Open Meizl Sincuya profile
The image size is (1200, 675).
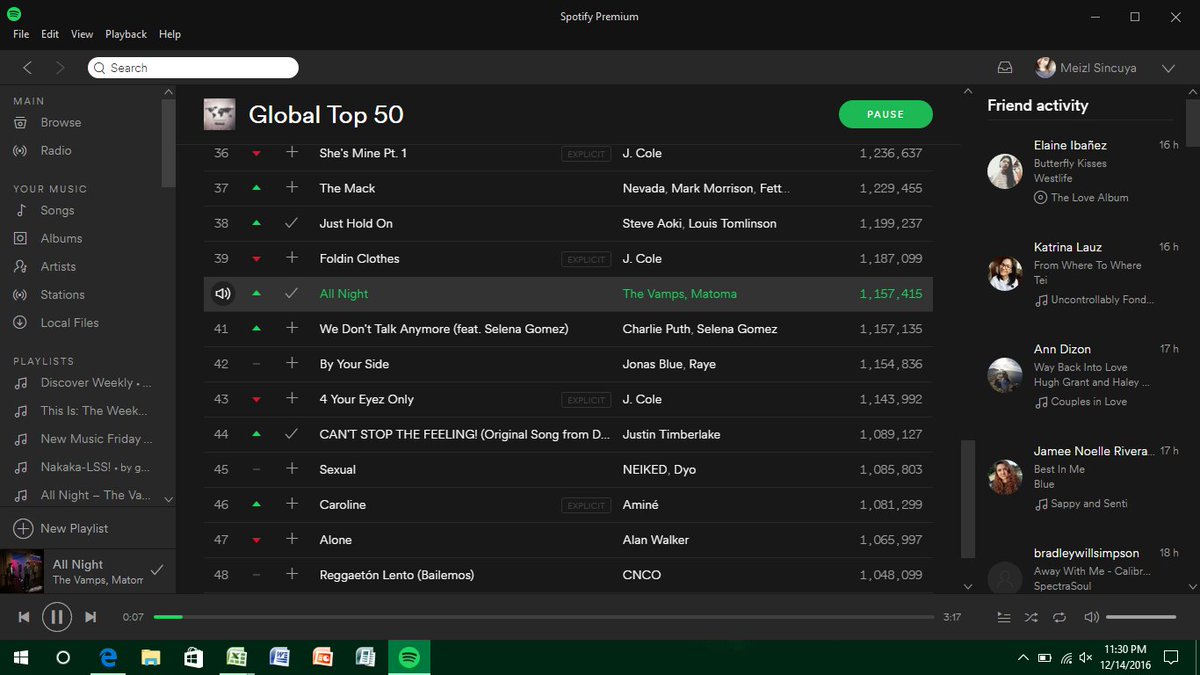coord(1086,68)
